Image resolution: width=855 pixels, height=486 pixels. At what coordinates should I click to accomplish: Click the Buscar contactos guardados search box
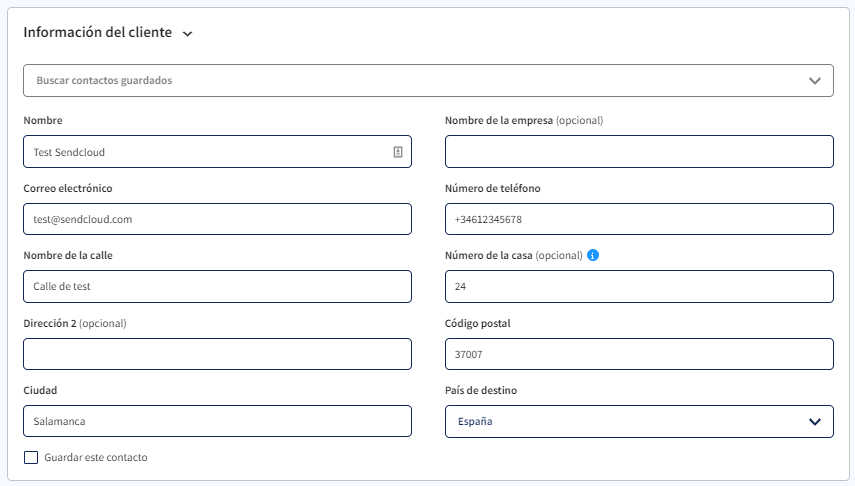point(428,81)
